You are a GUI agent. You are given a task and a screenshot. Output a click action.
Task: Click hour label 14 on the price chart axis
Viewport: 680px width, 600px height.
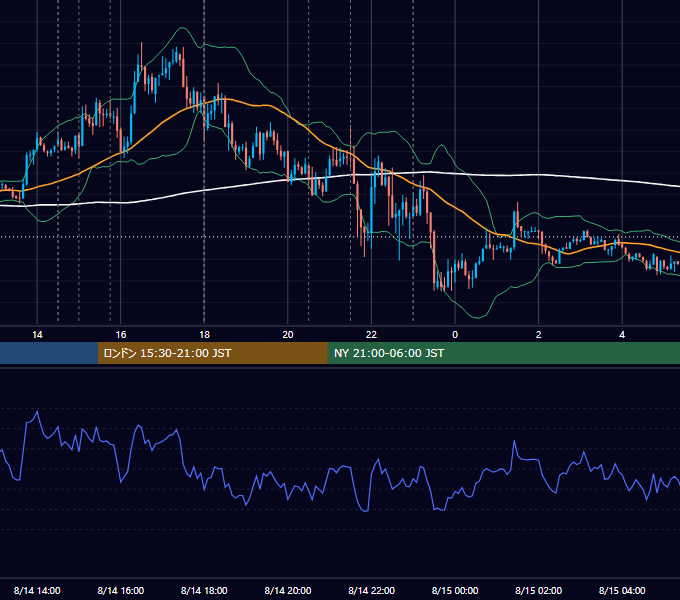(37, 334)
